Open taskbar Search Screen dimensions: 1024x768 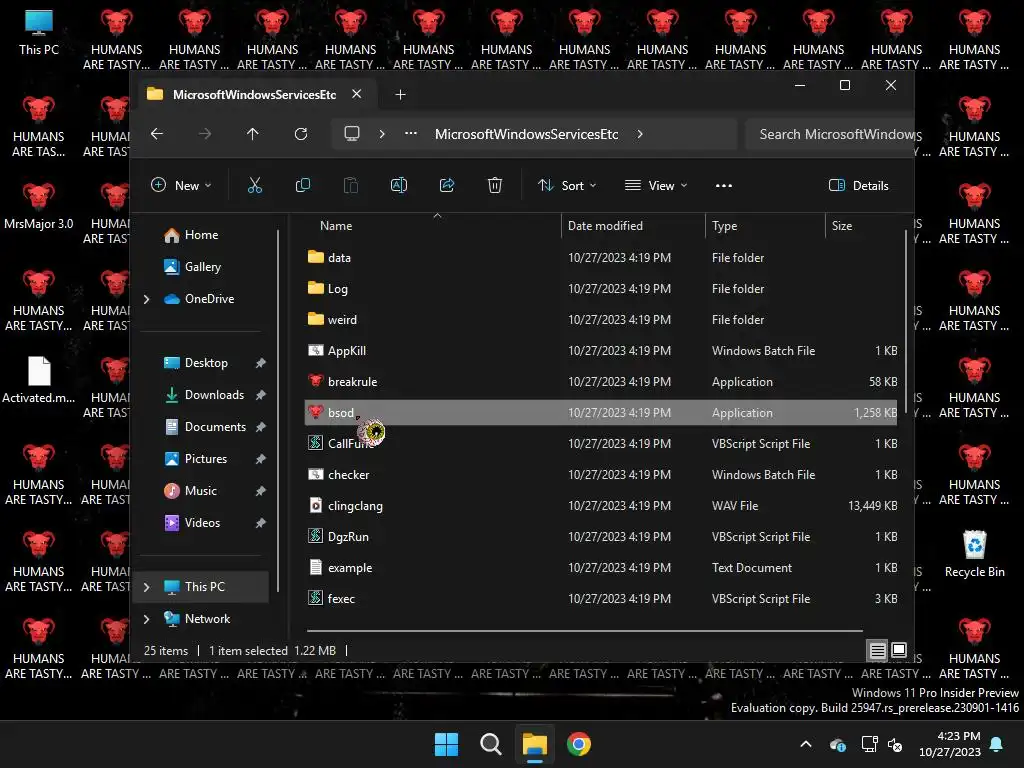pos(490,744)
